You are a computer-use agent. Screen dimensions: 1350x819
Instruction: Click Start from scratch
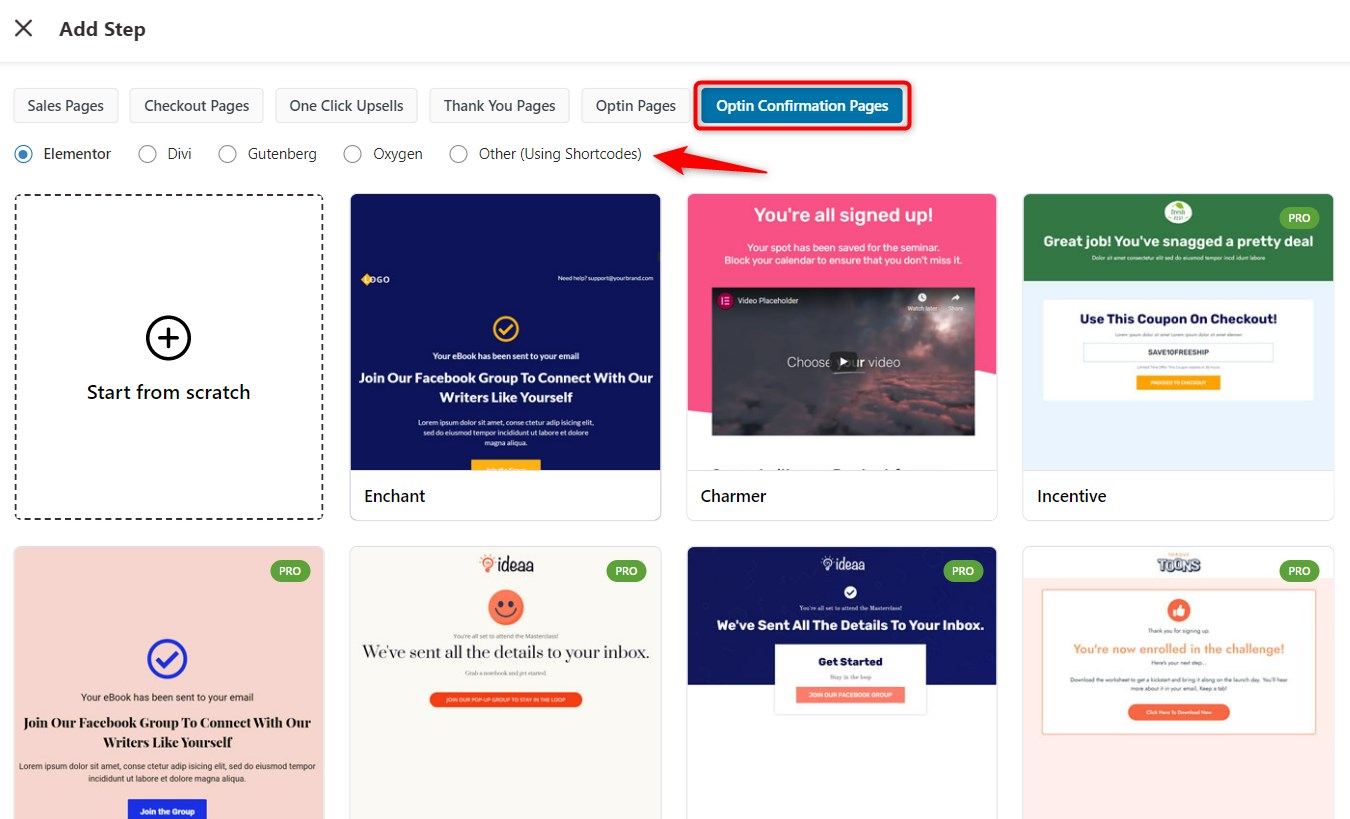click(x=168, y=391)
